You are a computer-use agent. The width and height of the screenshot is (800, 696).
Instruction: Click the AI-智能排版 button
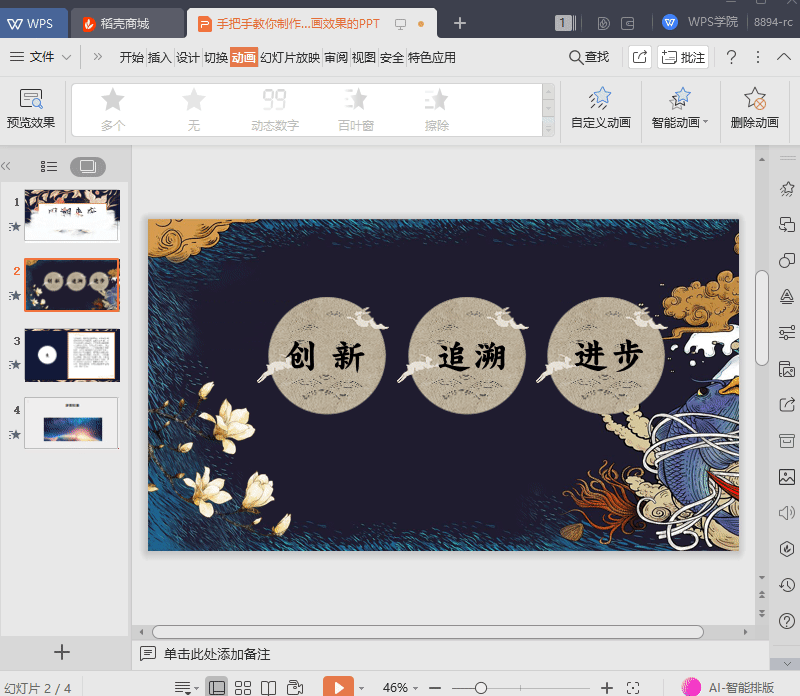(728, 687)
